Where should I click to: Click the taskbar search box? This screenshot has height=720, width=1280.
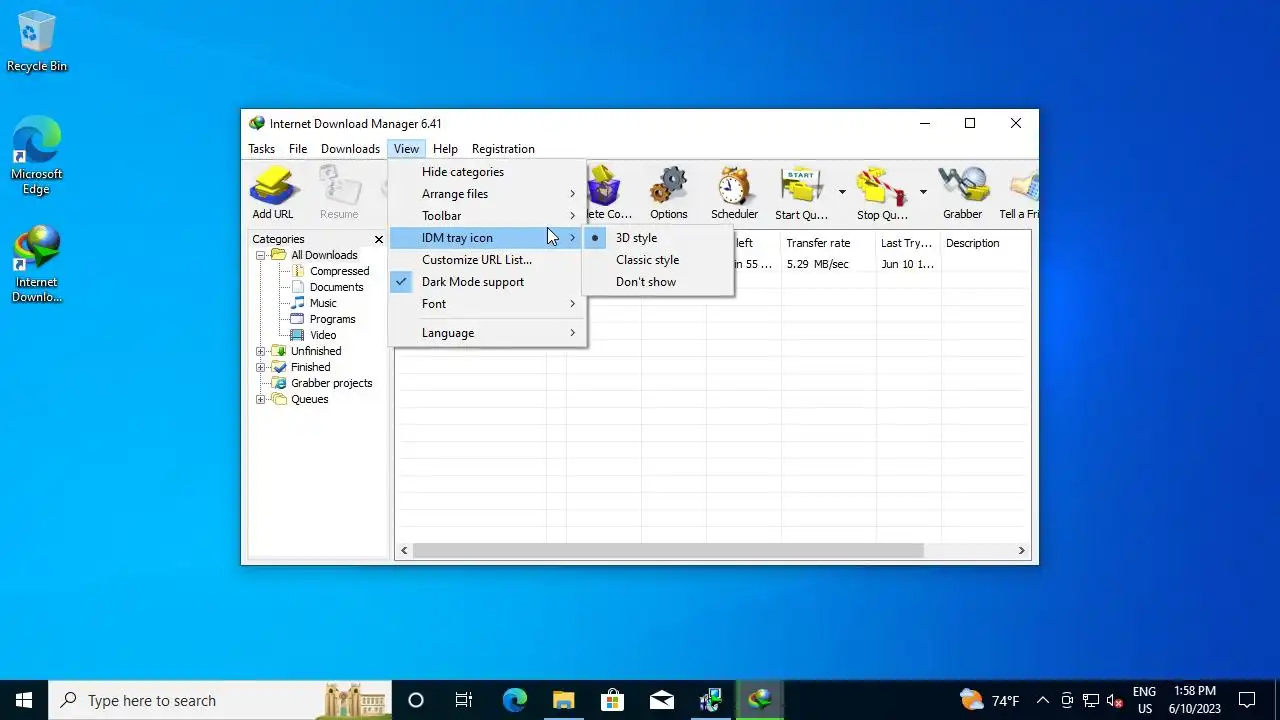click(220, 700)
